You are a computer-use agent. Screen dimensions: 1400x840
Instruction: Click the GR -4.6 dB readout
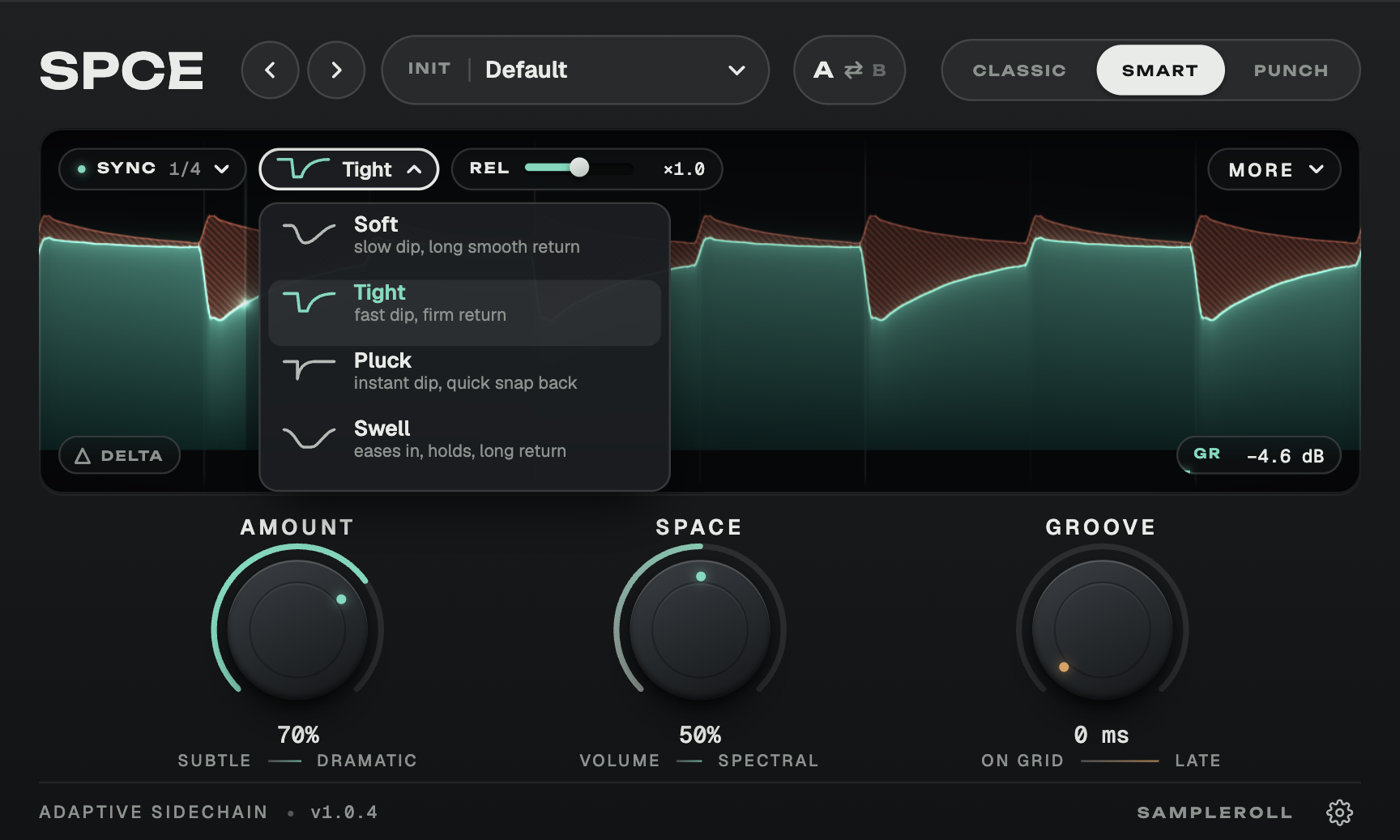[1259, 455]
